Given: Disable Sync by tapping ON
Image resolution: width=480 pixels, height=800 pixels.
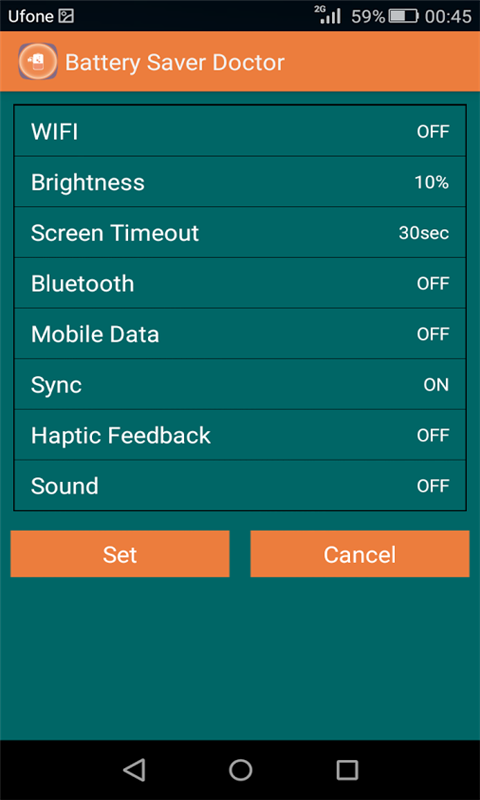Looking at the screenshot, I should coord(436,385).
